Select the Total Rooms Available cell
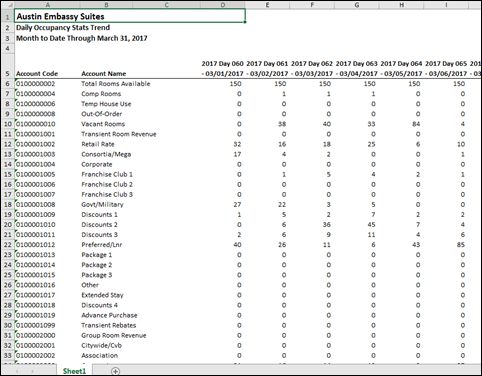Viewport: 482px width, 376px height. [116, 84]
